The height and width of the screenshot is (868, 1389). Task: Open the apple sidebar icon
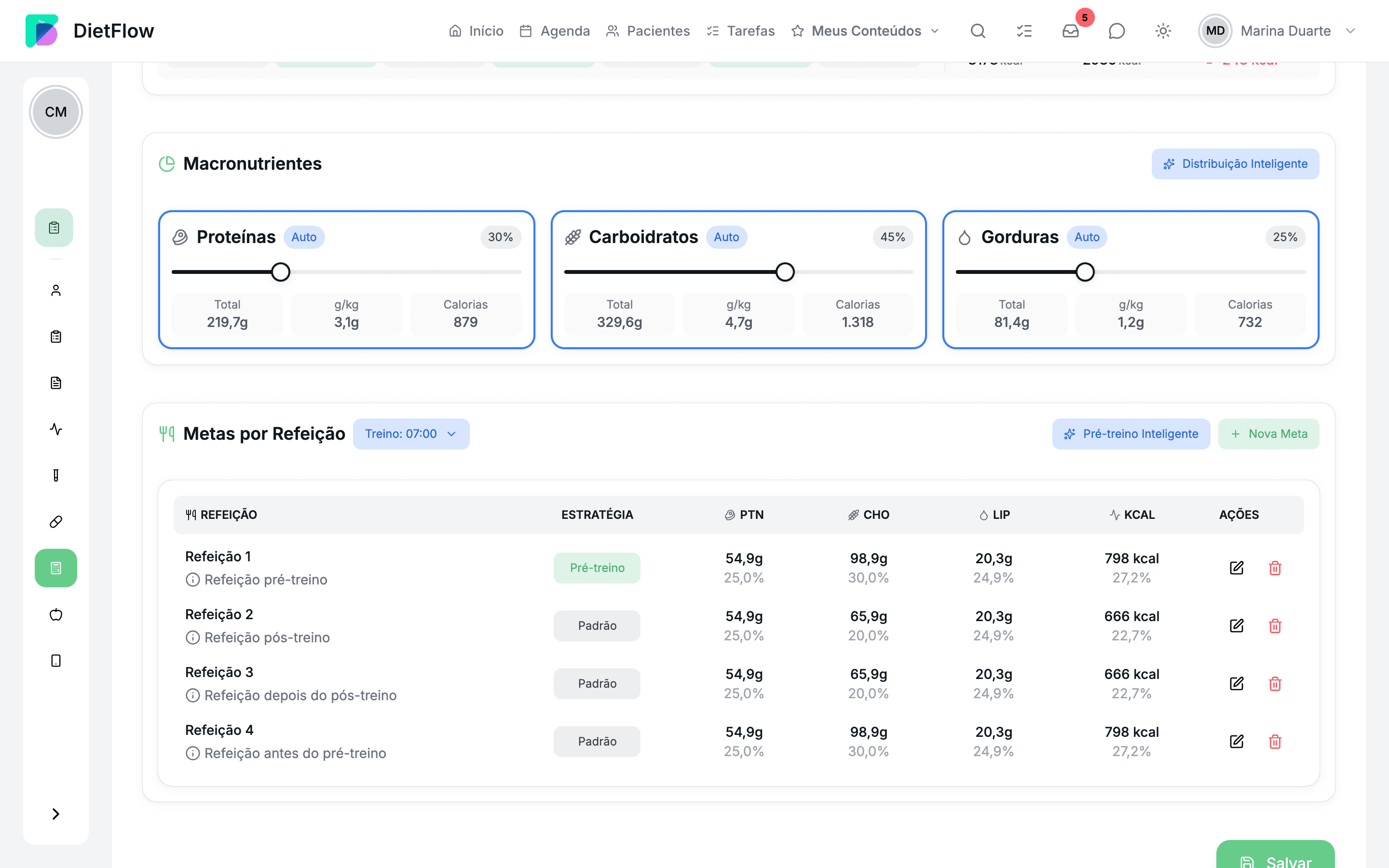55,615
